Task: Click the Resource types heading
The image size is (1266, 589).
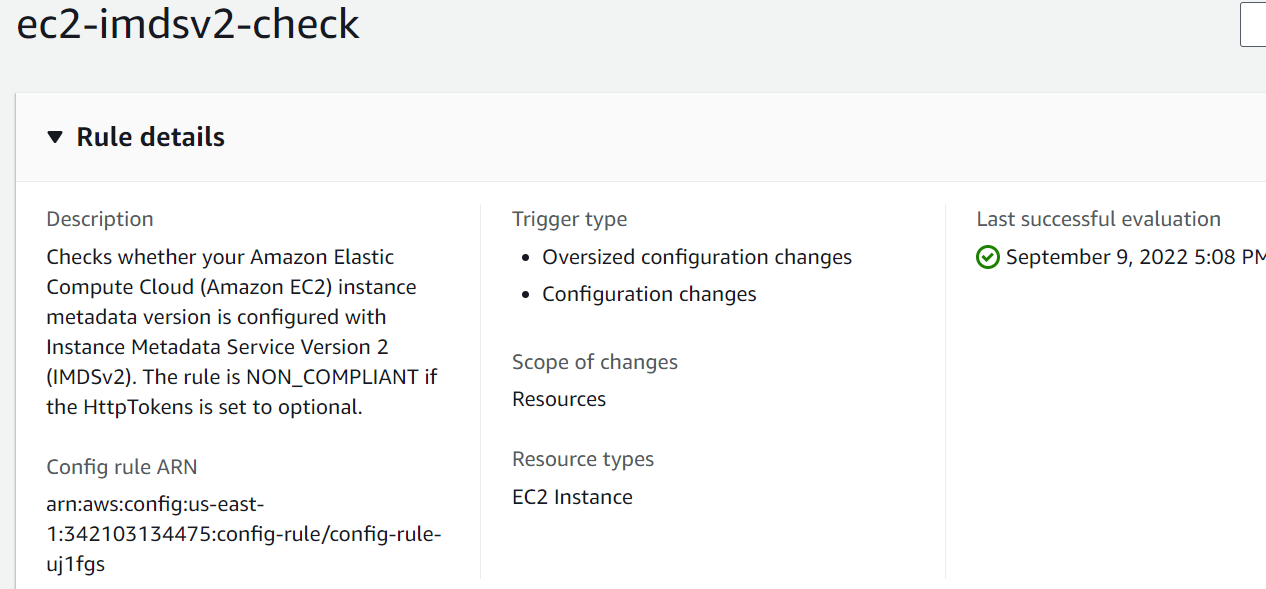Action: [583, 459]
